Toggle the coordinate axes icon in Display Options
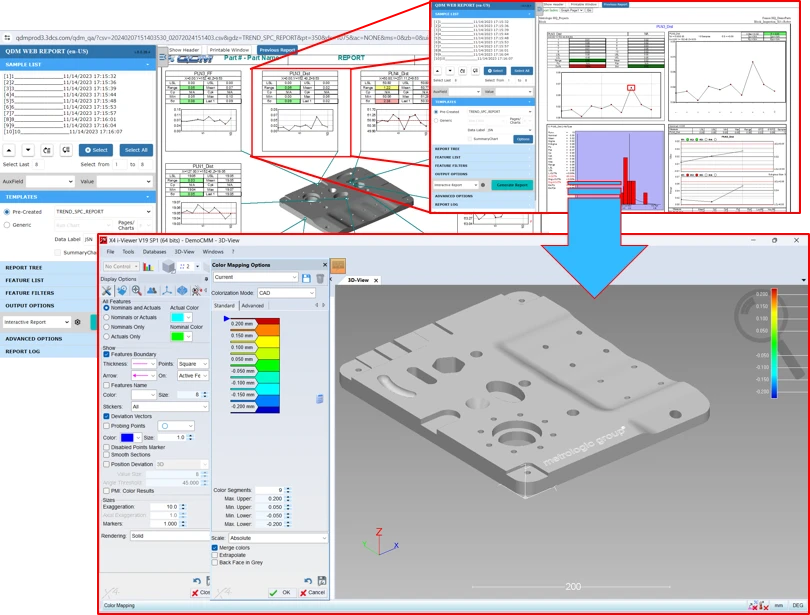The height and width of the screenshot is (615, 810). click(167, 291)
